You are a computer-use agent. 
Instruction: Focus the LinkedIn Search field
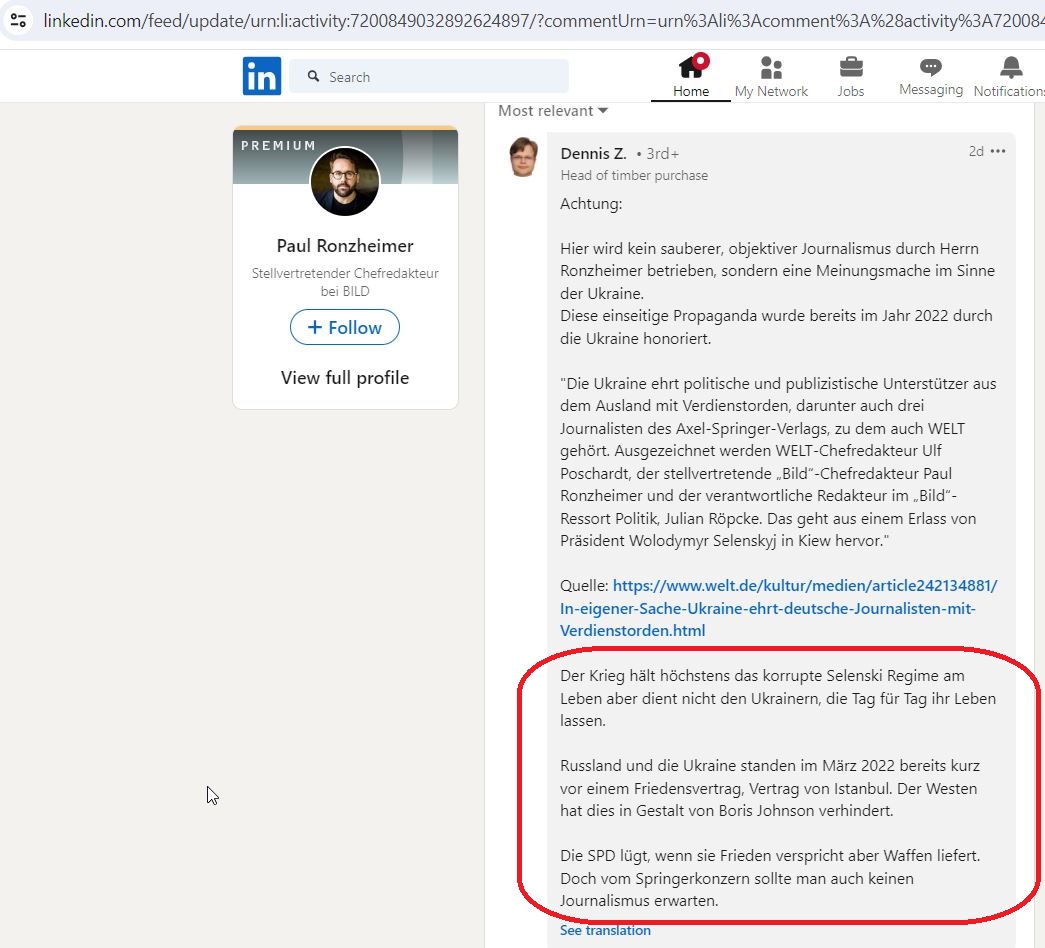click(429, 77)
